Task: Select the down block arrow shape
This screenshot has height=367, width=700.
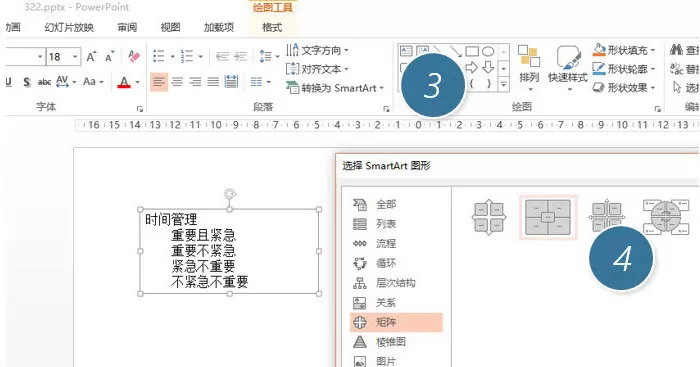Action: 488,67
